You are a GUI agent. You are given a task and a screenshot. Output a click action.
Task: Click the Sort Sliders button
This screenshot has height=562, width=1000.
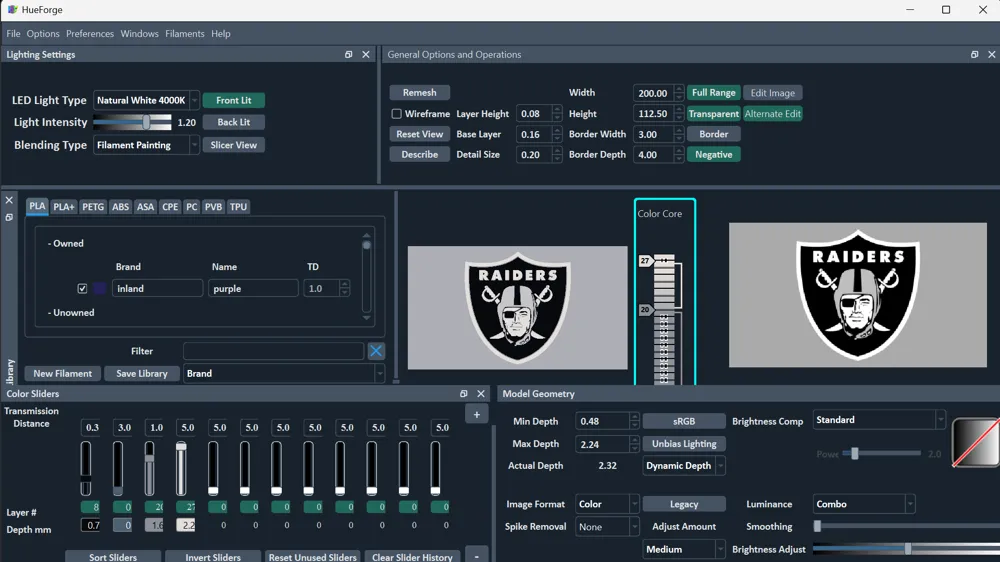[113, 556]
